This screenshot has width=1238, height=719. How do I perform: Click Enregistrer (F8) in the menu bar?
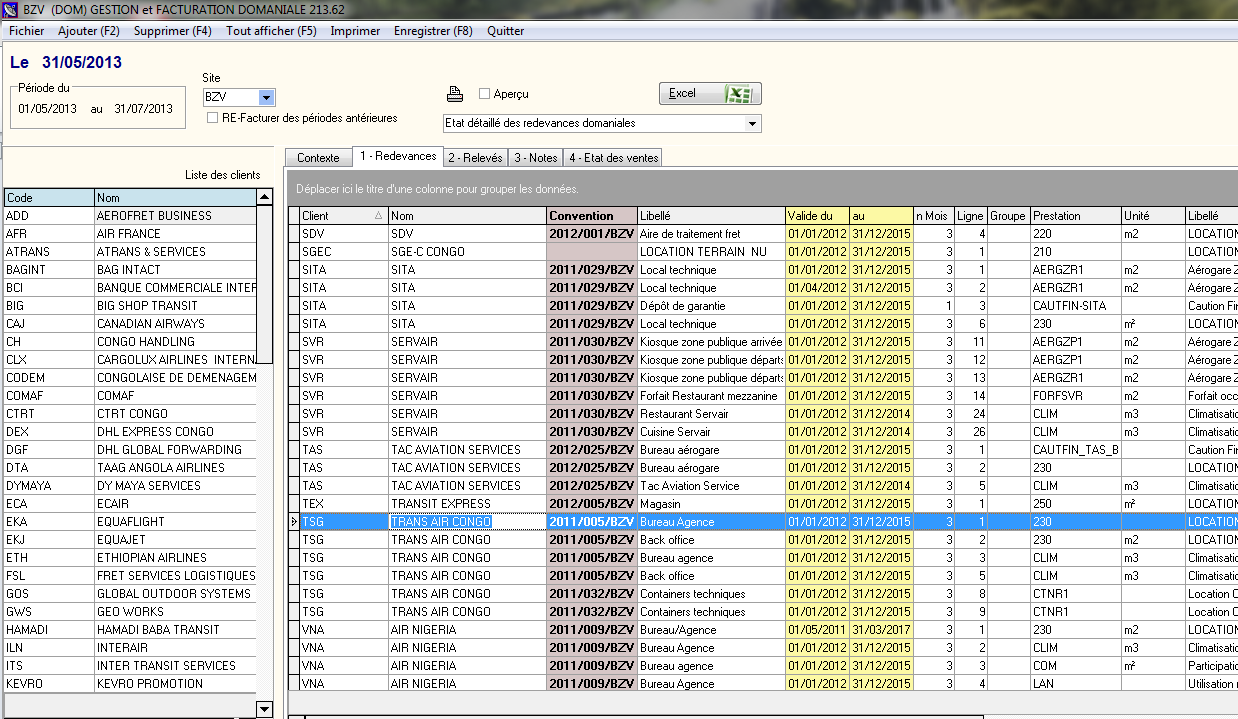click(433, 31)
